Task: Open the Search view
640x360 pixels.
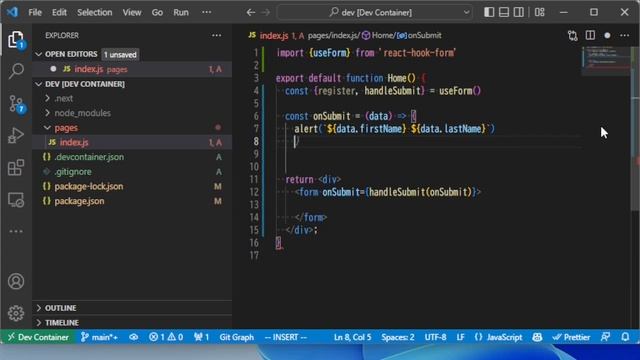Action: [x=16, y=71]
